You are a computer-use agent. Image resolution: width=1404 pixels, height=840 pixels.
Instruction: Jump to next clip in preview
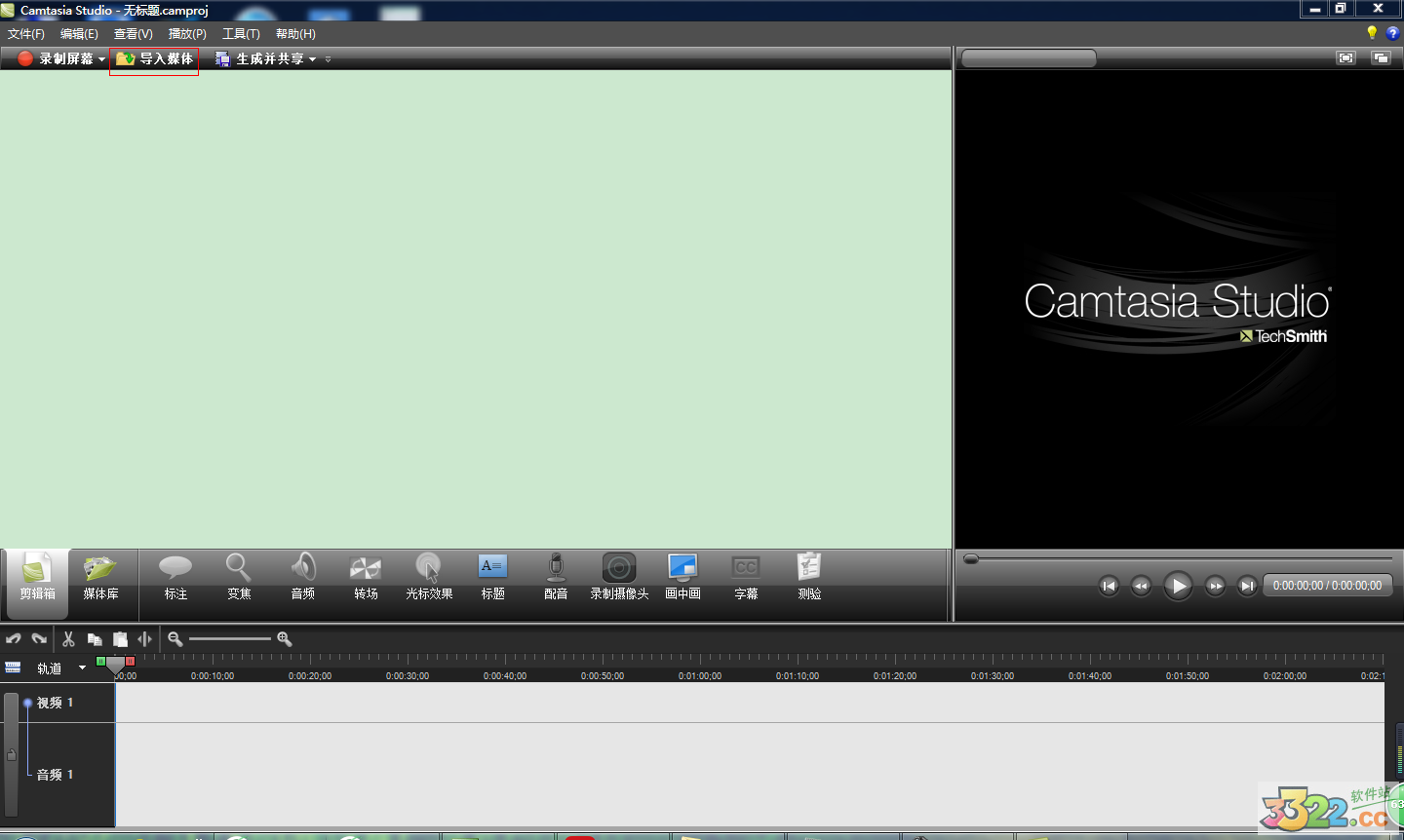coord(1247,586)
